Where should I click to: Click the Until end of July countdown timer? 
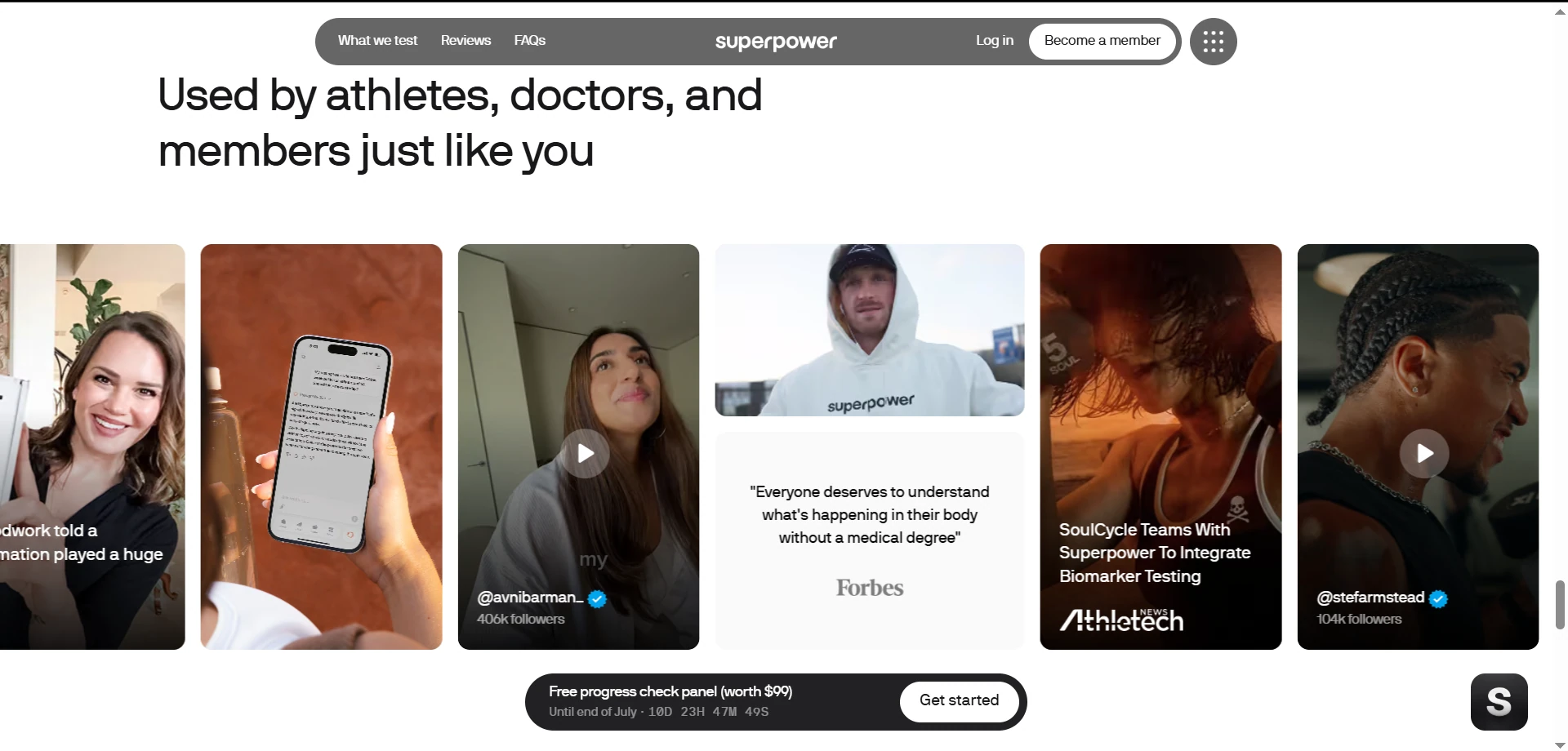tap(658, 712)
